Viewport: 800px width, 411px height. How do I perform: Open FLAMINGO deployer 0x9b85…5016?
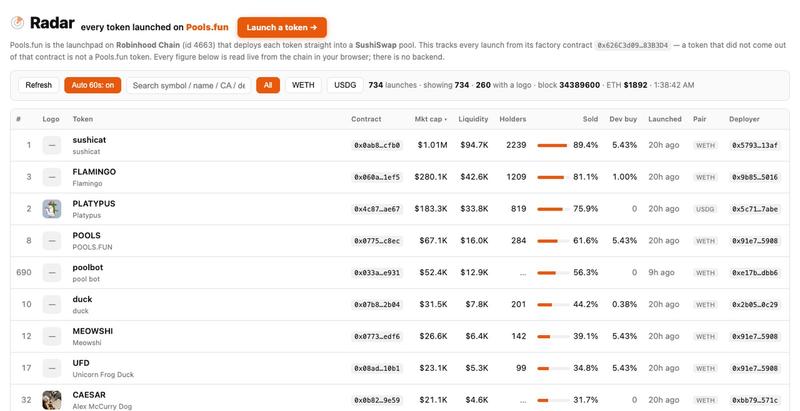755,177
